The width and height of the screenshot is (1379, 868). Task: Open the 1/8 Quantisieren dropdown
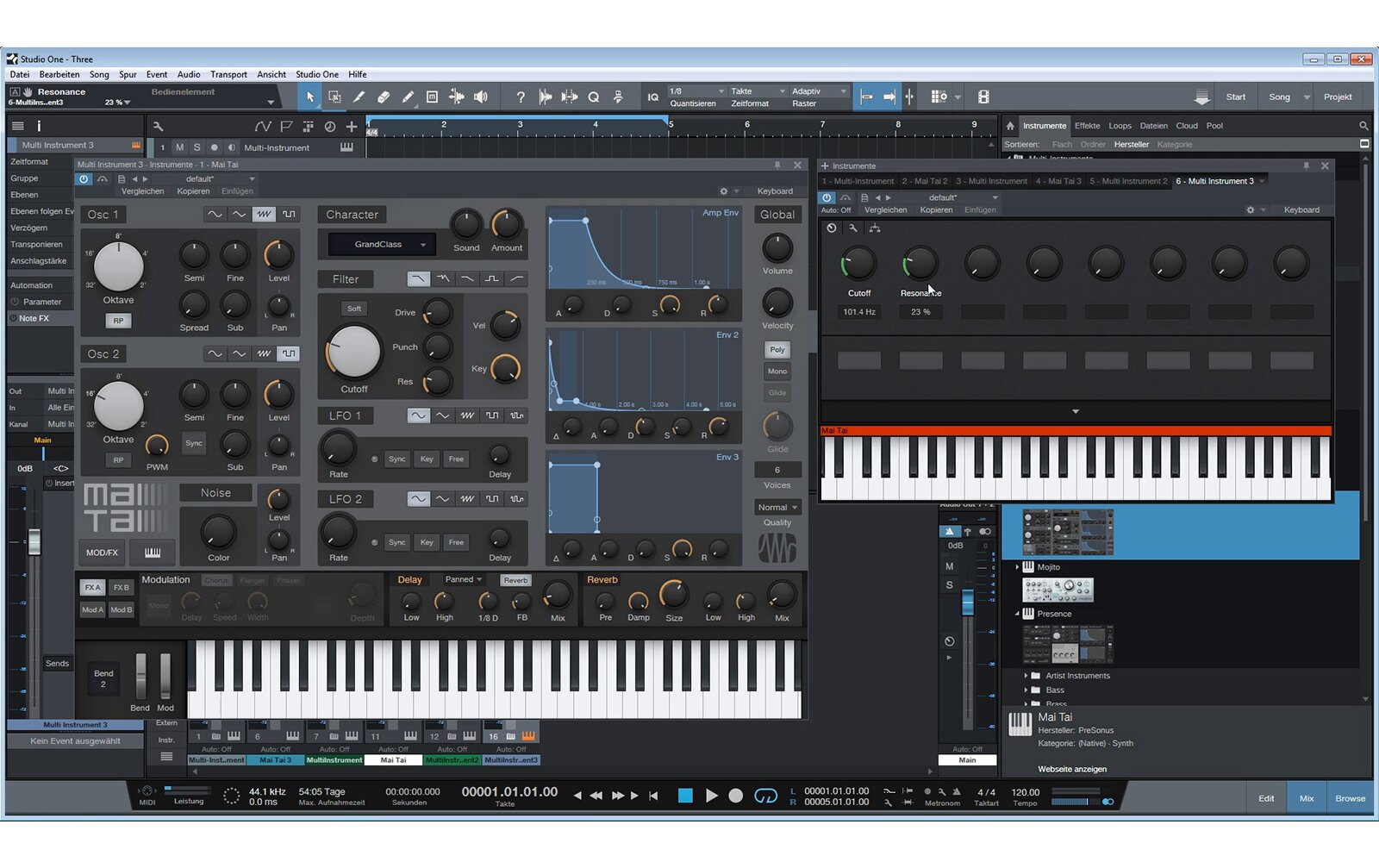point(696,91)
